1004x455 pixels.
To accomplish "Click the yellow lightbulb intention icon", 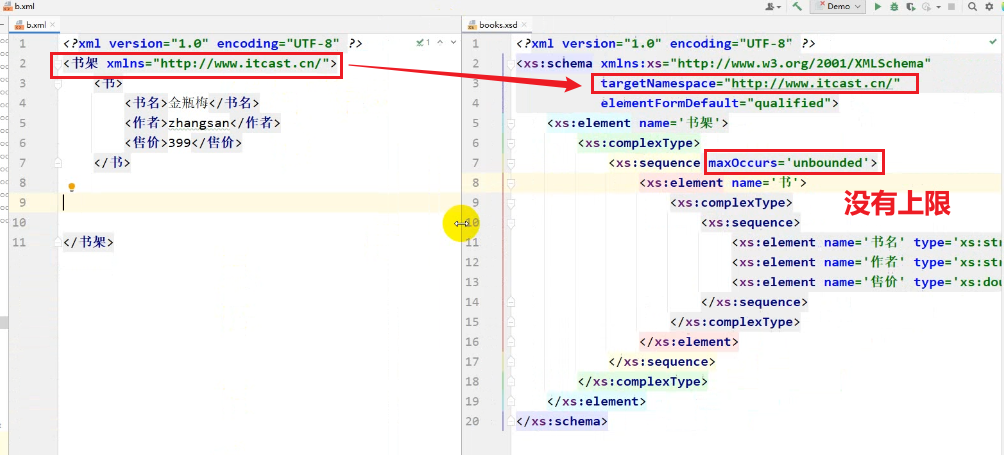I will (72, 187).
